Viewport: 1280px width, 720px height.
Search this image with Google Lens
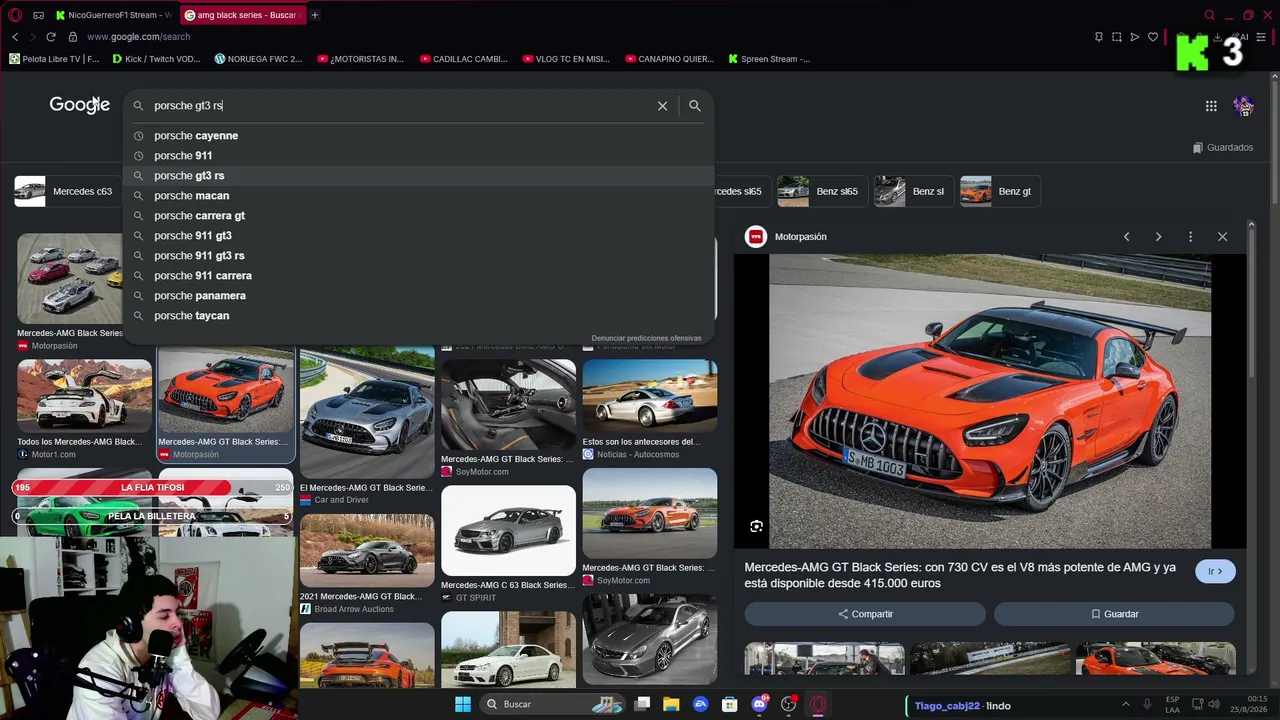(757, 526)
